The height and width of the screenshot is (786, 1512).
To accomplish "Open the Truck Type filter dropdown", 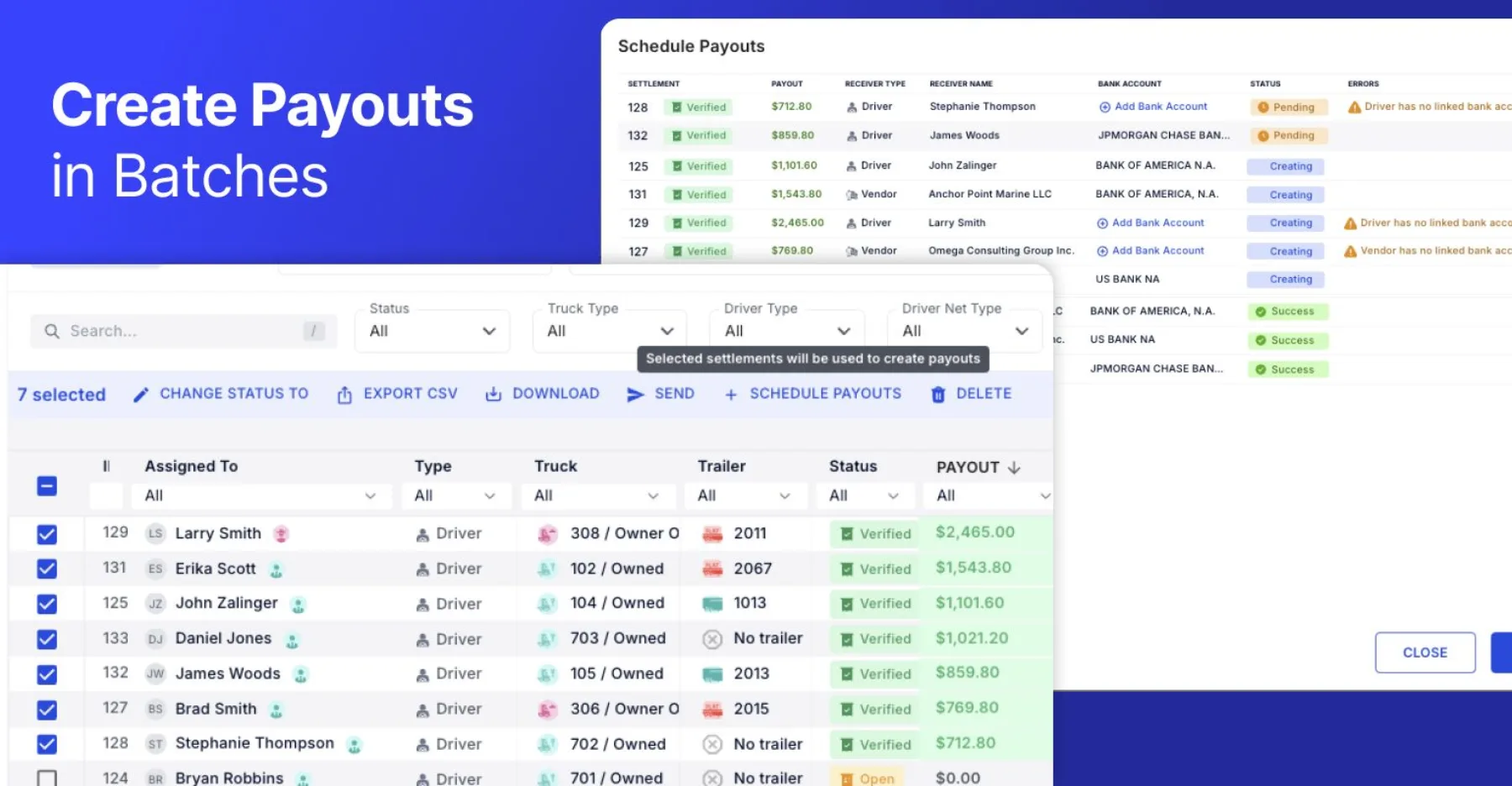I will (610, 331).
